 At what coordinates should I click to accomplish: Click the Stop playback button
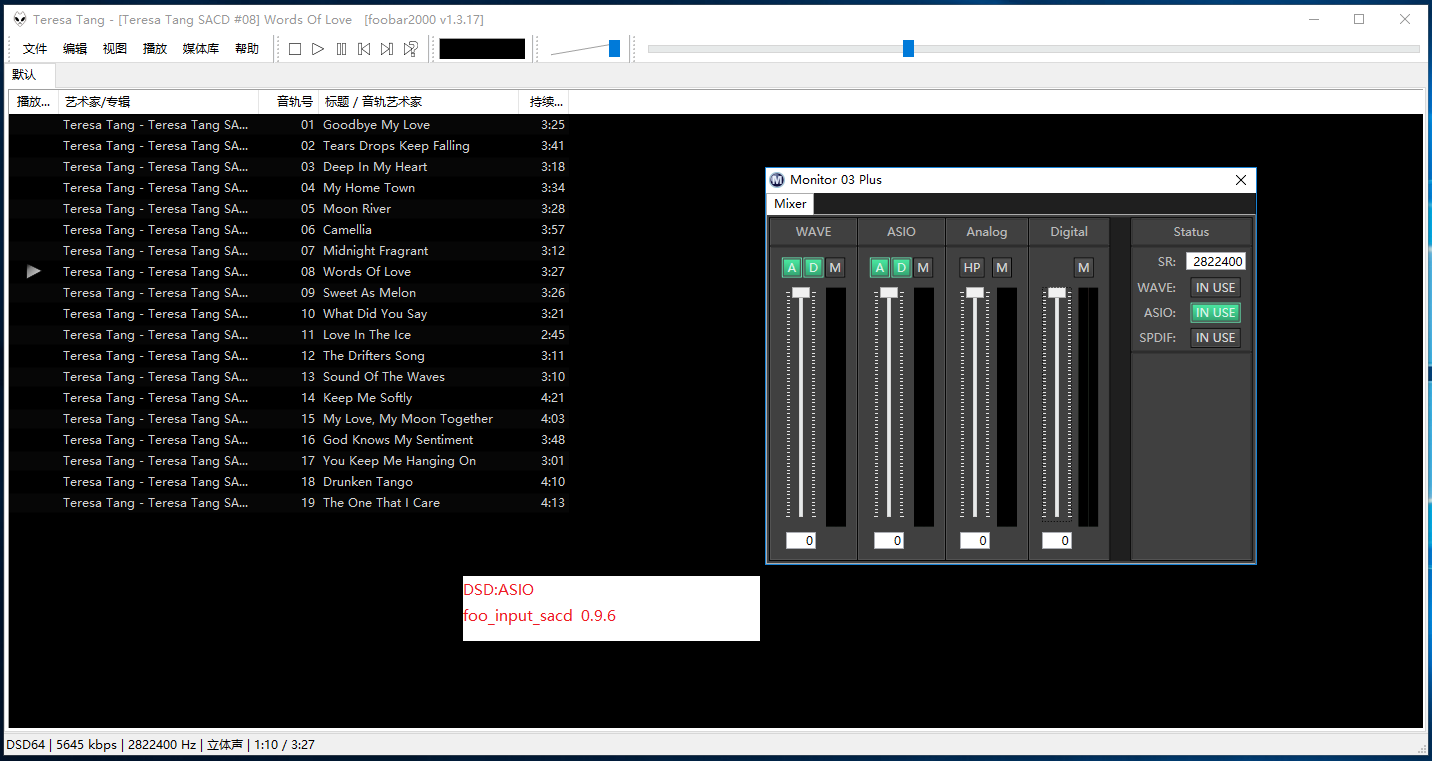295,49
